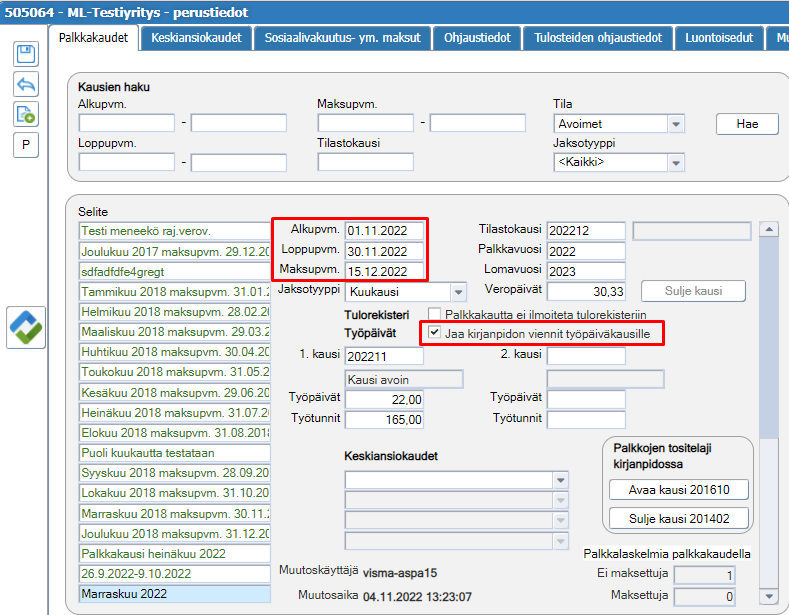
Task: Click the scroll down arrow of the list
Action: point(769,596)
